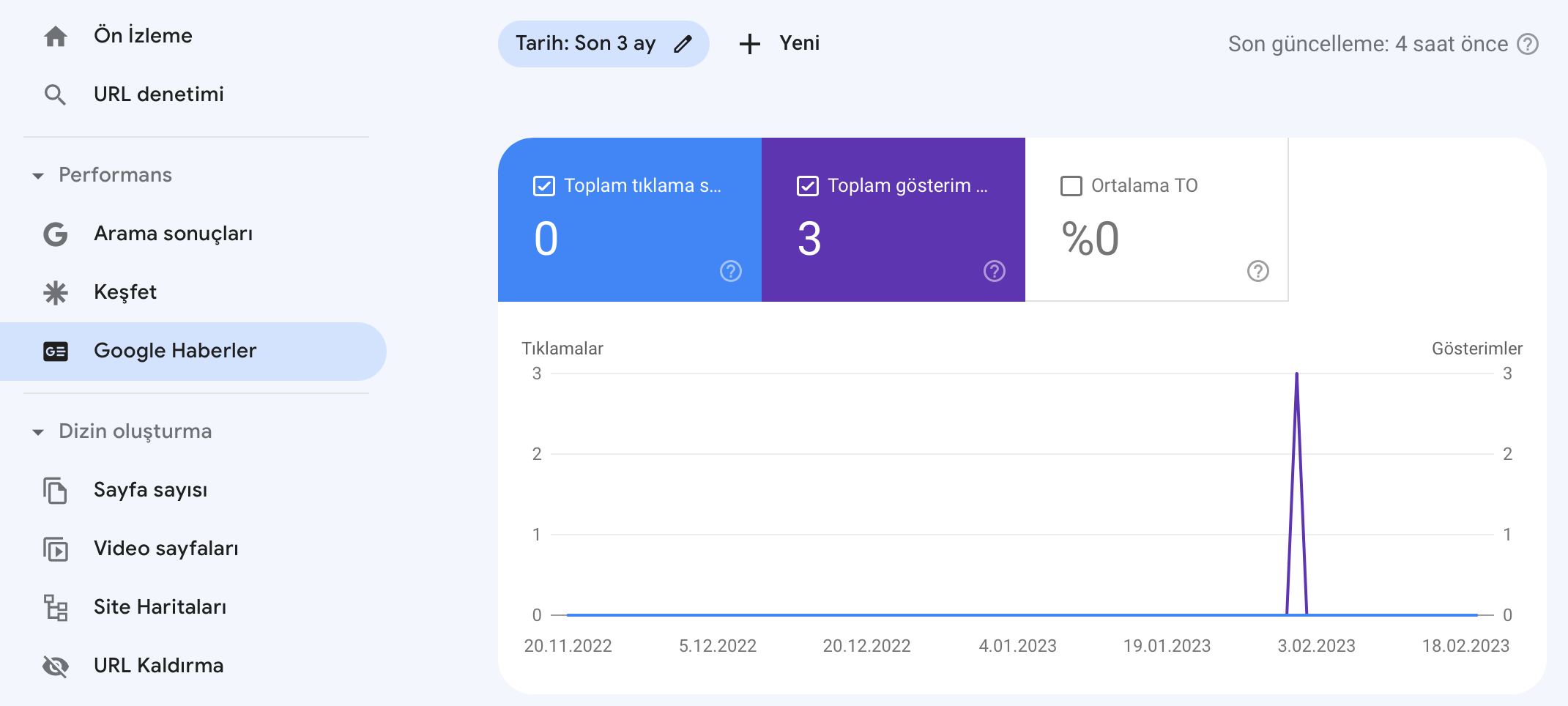
Task: Open help icon on Ortalama TO card
Action: pos(1258,271)
